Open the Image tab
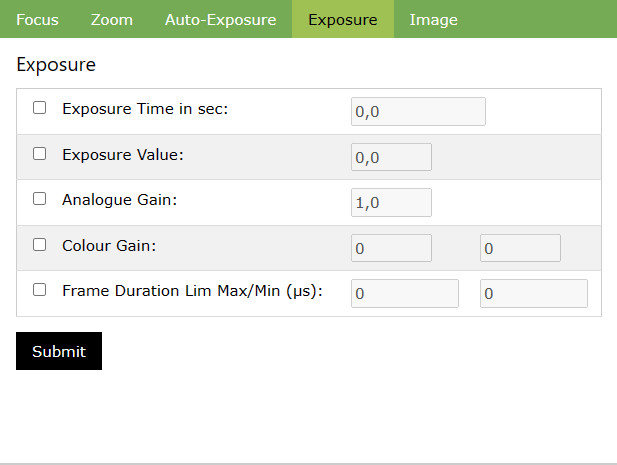Viewport: 617px width, 465px height. point(433,20)
